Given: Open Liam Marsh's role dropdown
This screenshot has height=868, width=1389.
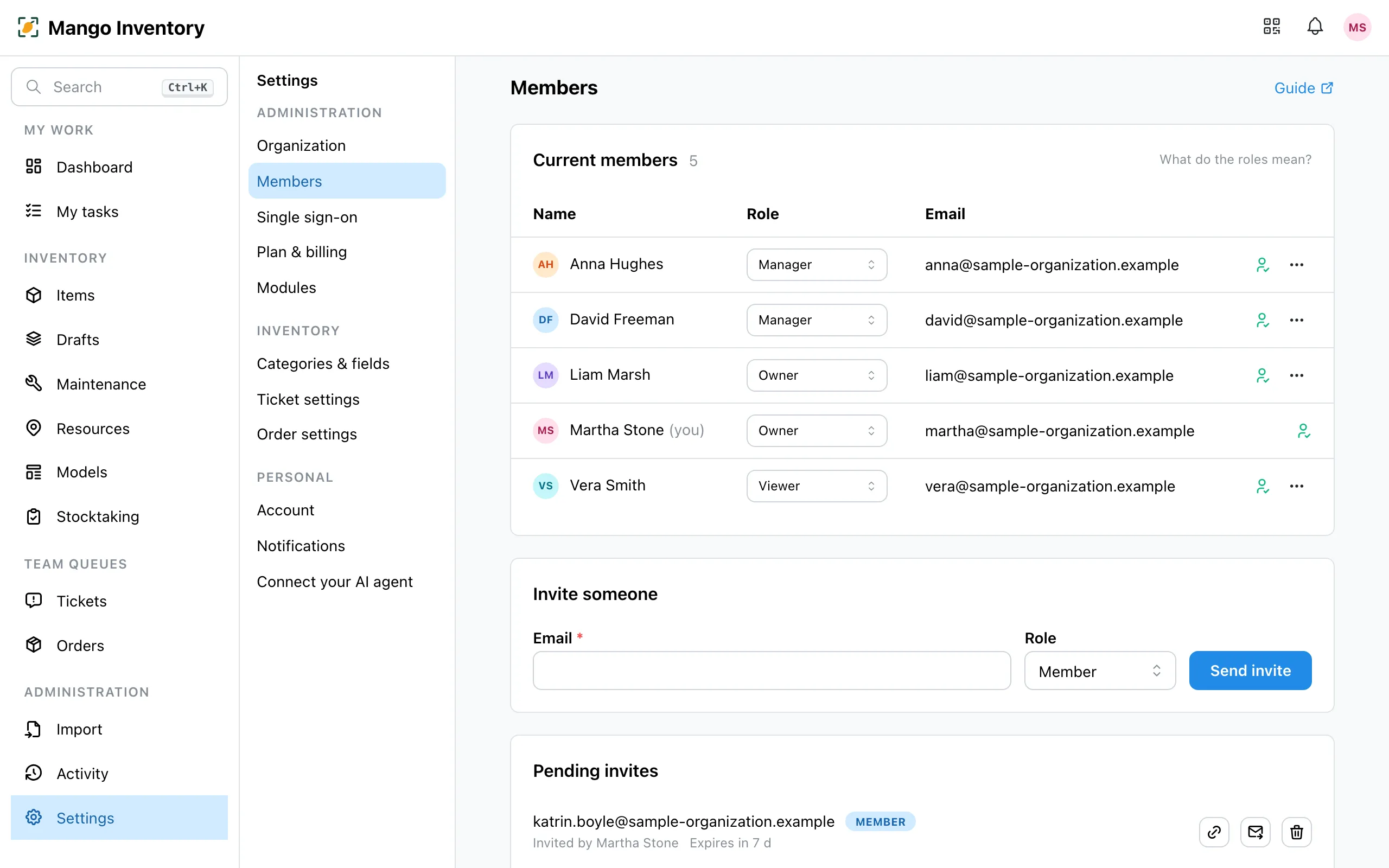Looking at the screenshot, I should (x=816, y=375).
